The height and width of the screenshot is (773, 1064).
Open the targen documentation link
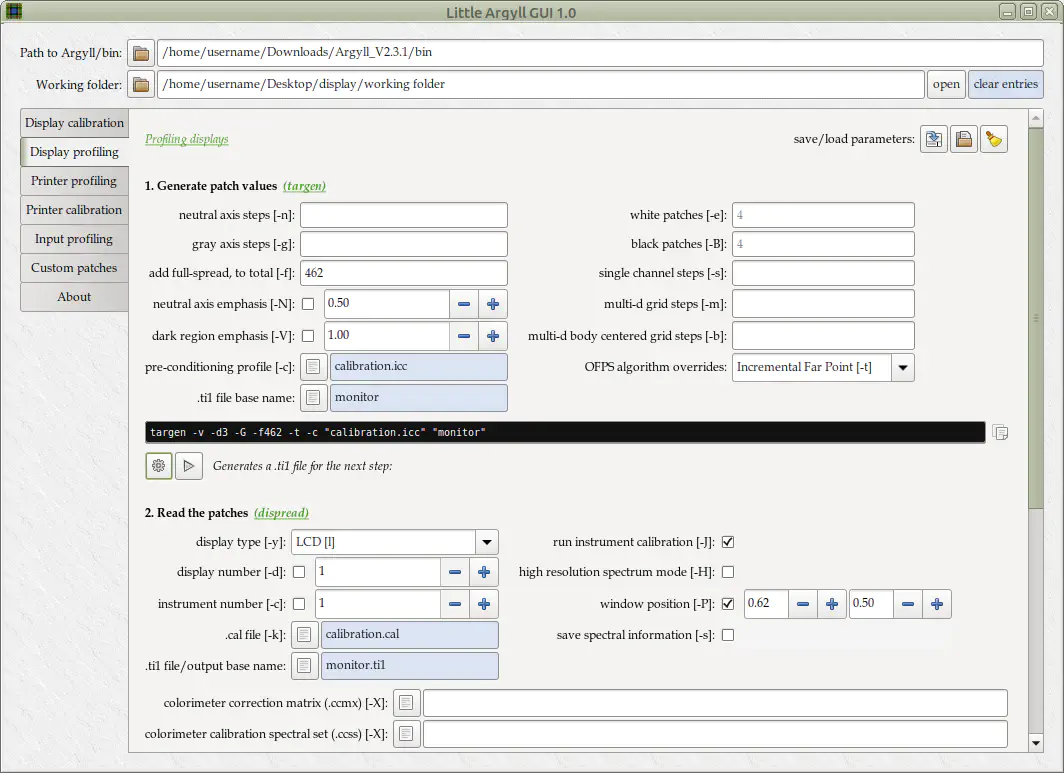click(304, 186)
